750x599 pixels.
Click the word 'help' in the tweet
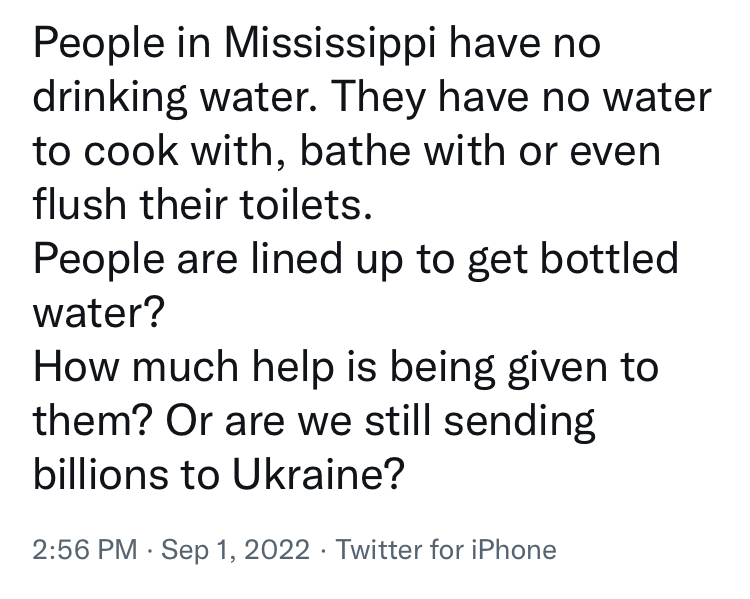[x=293, y=367]
